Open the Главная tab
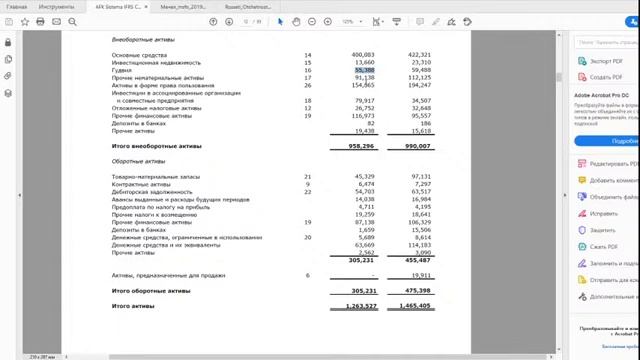Viewport: 640px width, 360px height. (x=17, y=7)
